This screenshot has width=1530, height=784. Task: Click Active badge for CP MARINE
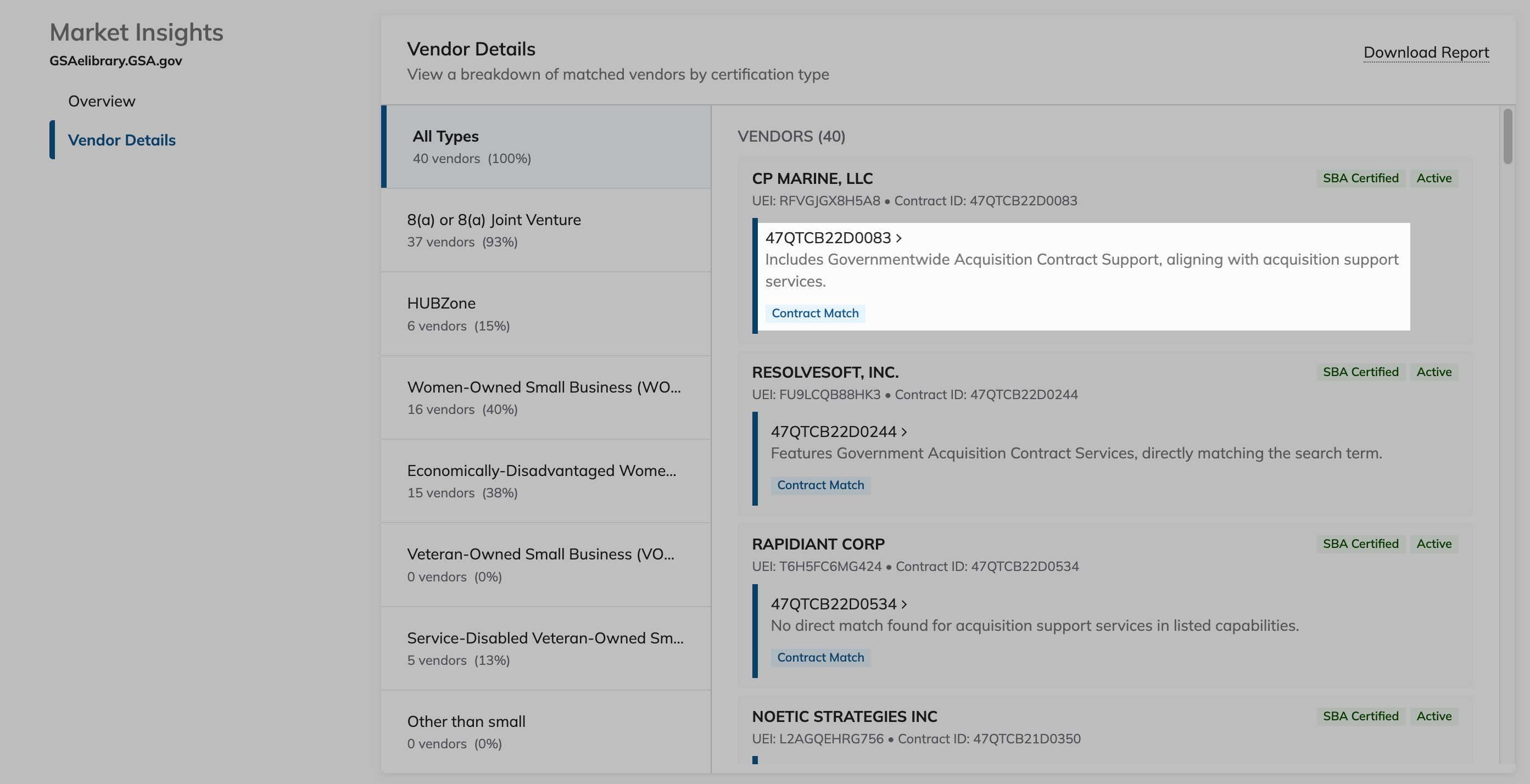1434,178
